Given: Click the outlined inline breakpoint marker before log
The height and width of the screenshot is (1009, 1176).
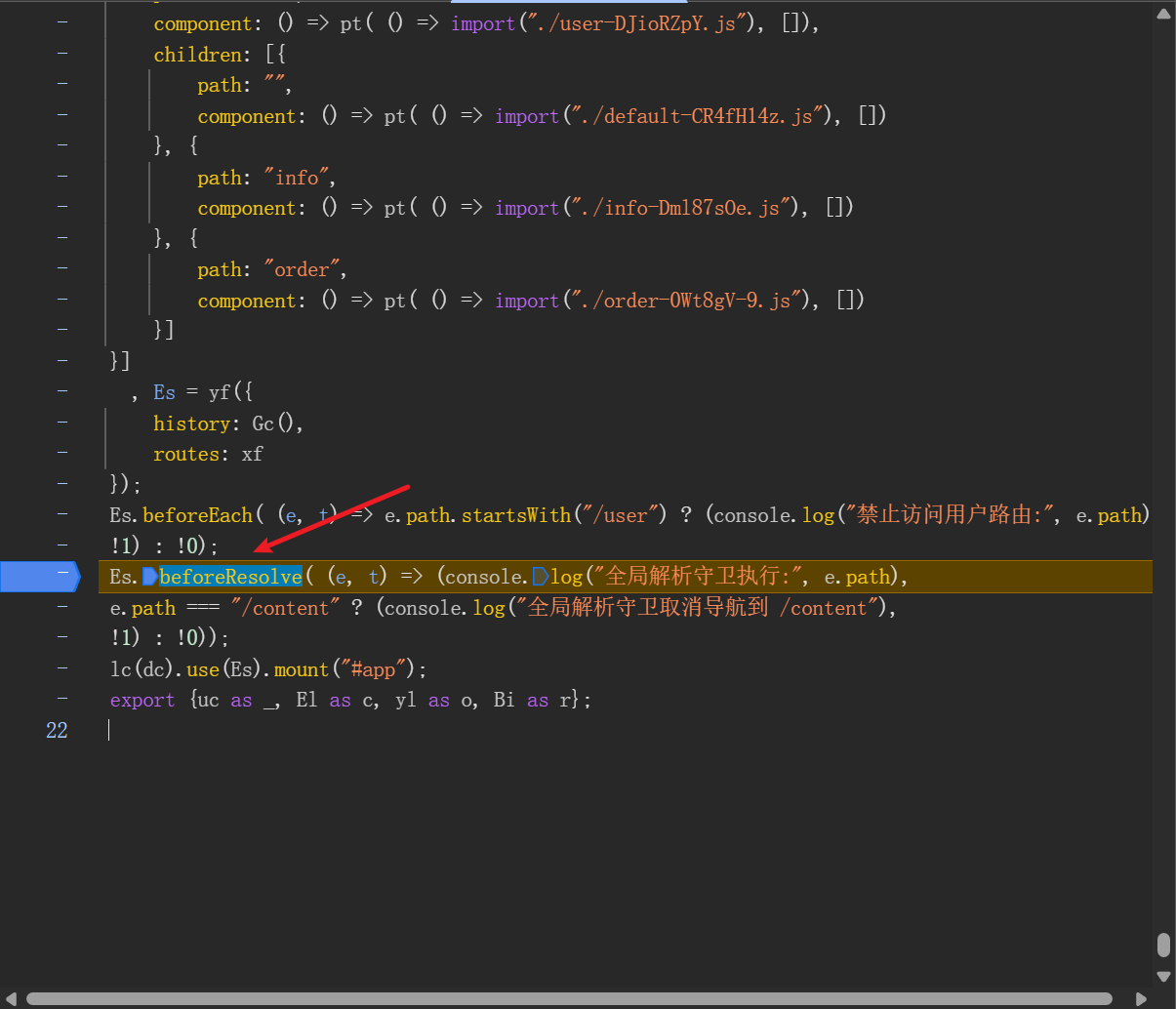Looking at the screenshot, I should 540,577.
